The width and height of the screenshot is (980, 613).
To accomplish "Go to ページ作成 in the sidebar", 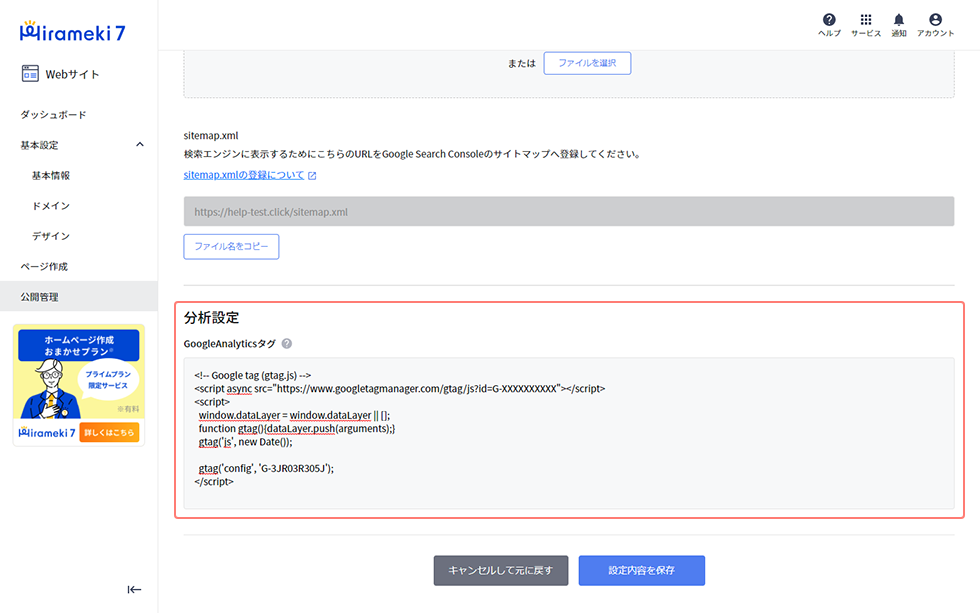I will [44, 266].
